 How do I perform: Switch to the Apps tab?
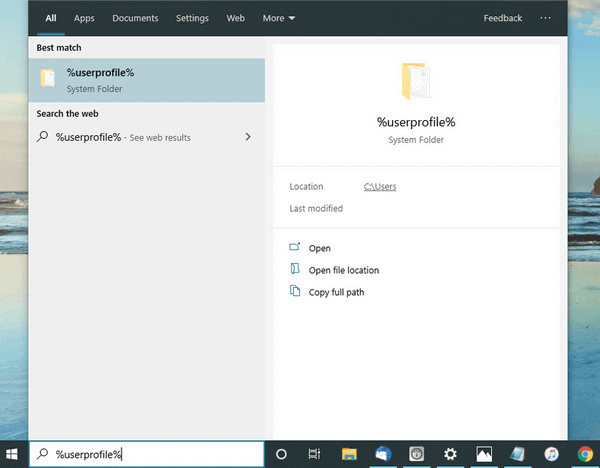click(x=84, y=18)
